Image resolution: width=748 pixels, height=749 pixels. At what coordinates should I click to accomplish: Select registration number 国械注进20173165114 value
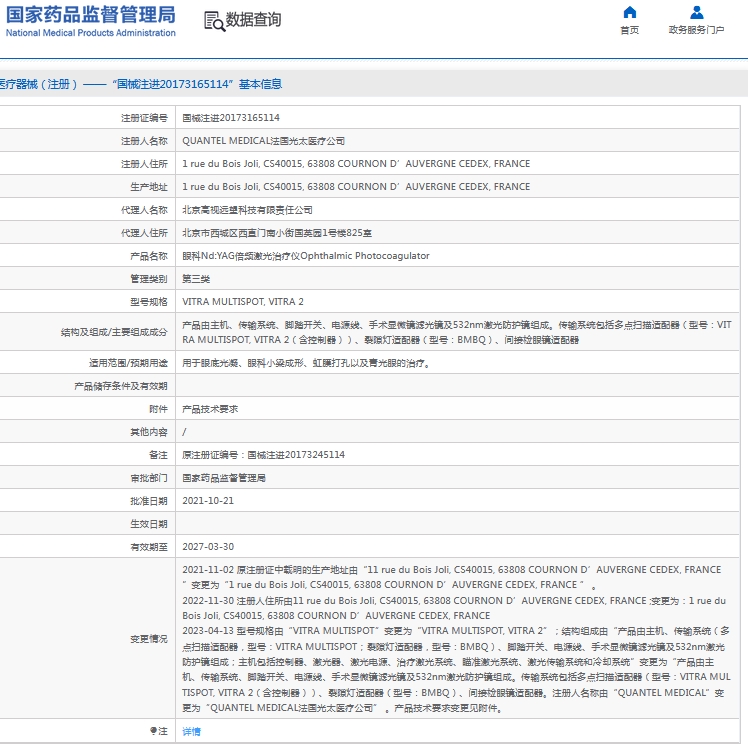click(231, 118)
